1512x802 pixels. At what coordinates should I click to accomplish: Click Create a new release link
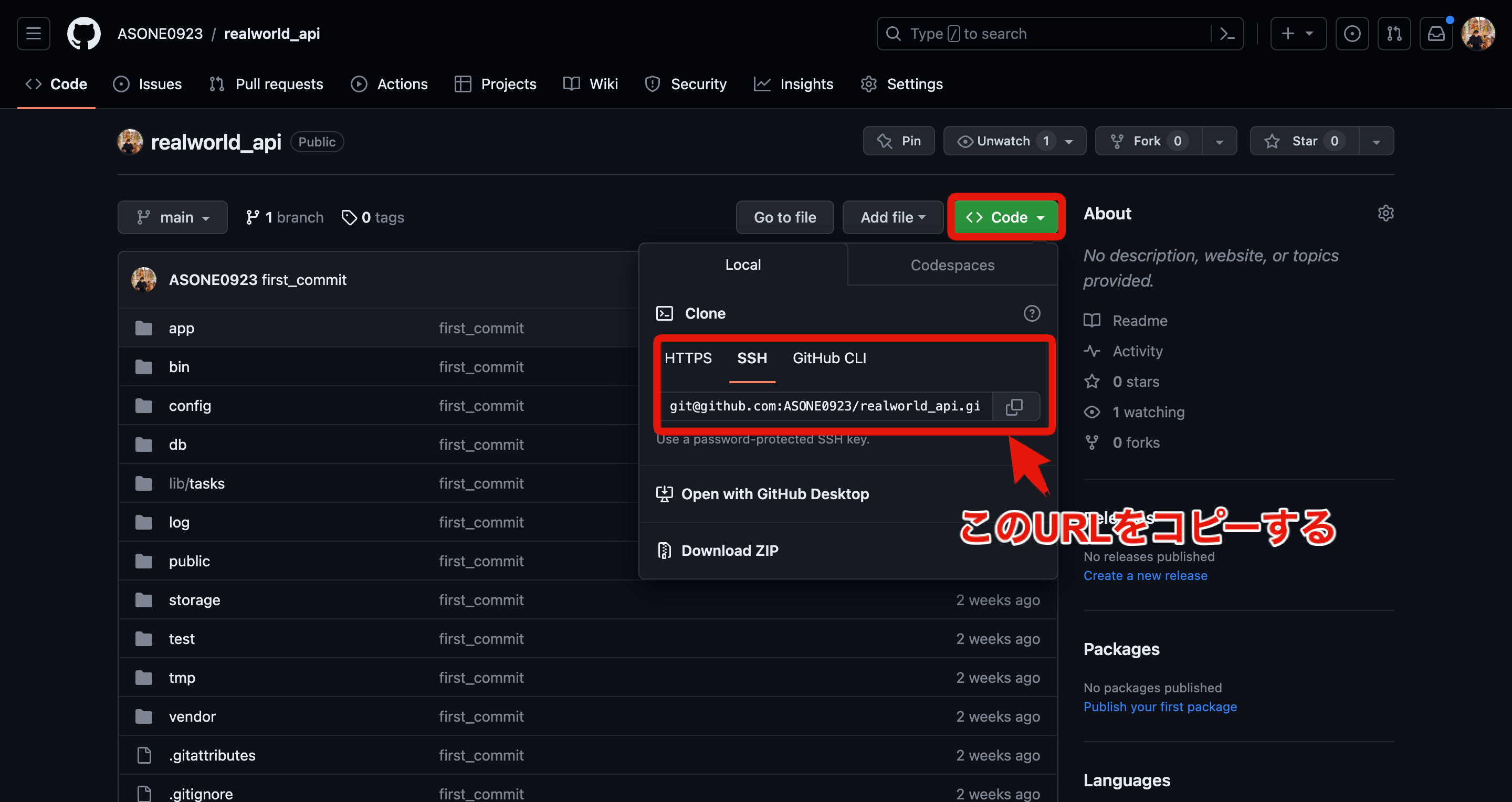tap(1145, 576)
